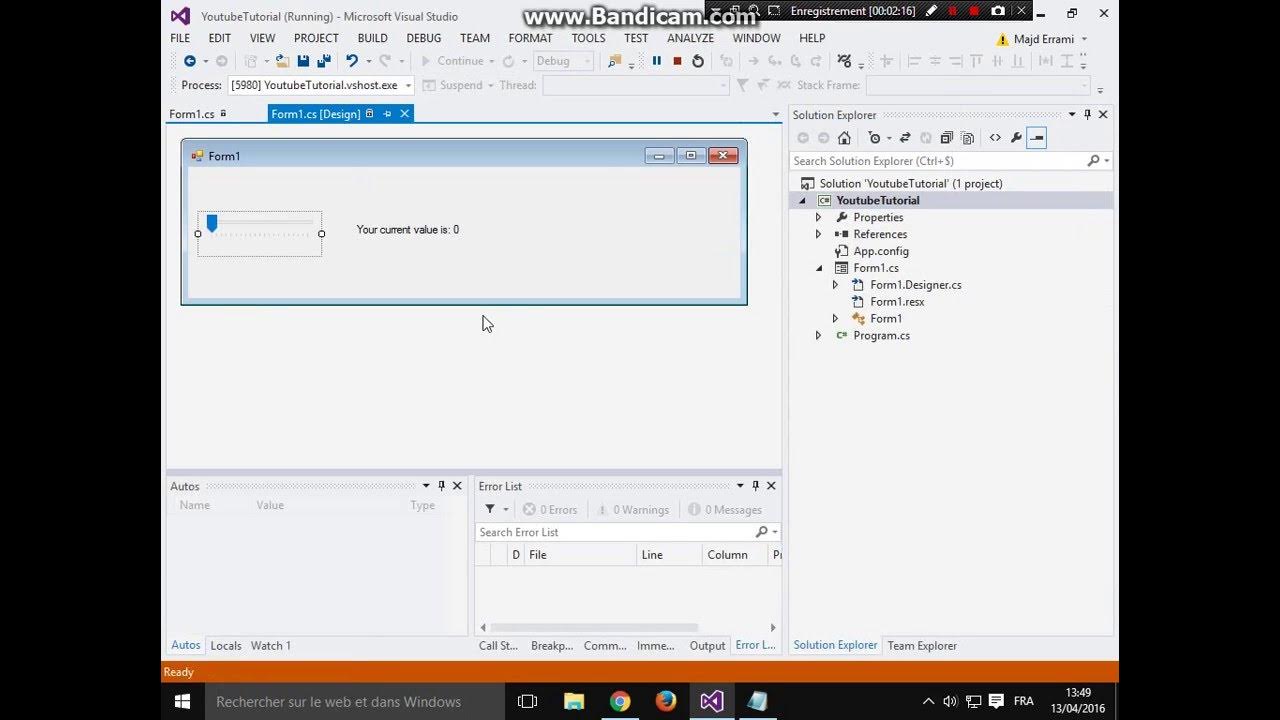Toggle pin on the Error List panel
This screenshot has width=1280, height=720.
756,486
